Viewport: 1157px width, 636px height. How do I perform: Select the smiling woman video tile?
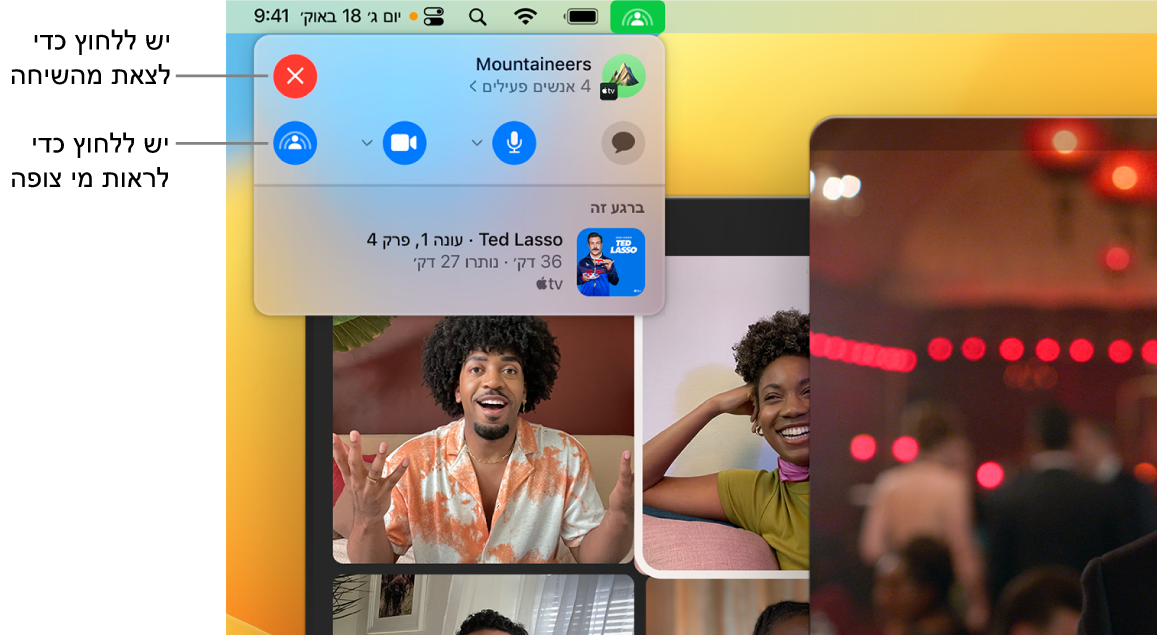(x=727, y=415)
